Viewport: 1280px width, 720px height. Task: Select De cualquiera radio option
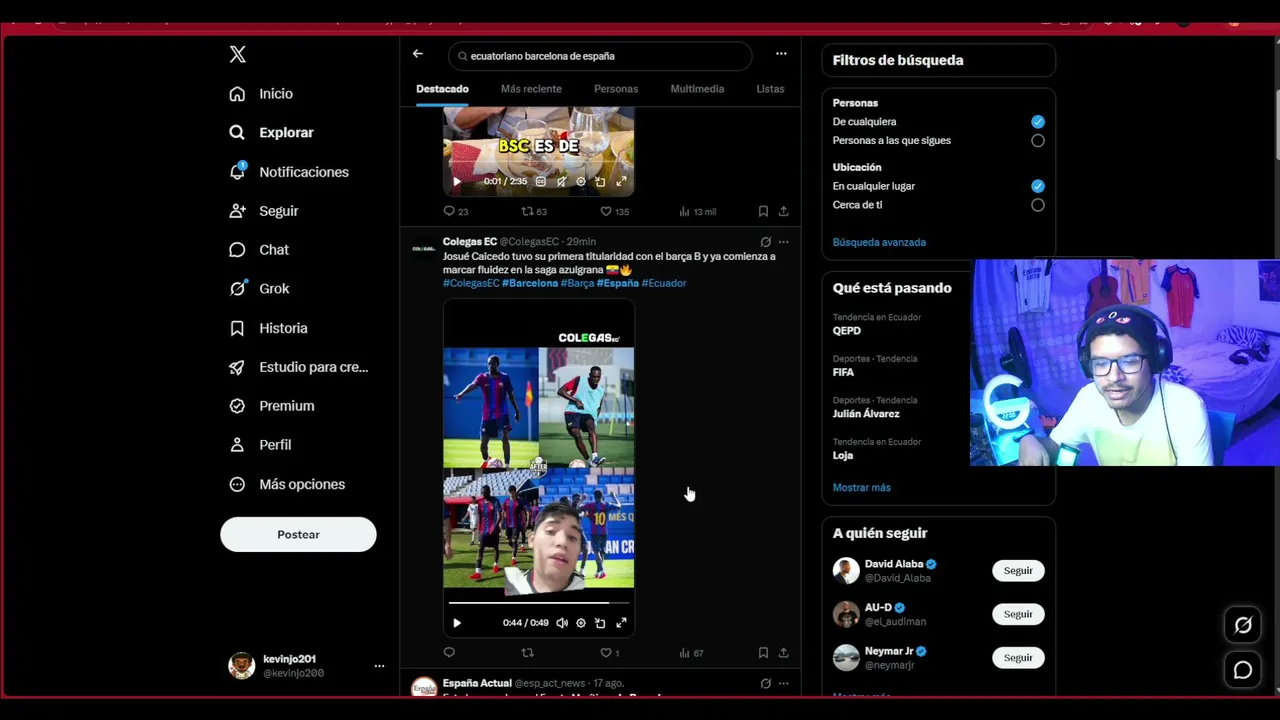1038,121
